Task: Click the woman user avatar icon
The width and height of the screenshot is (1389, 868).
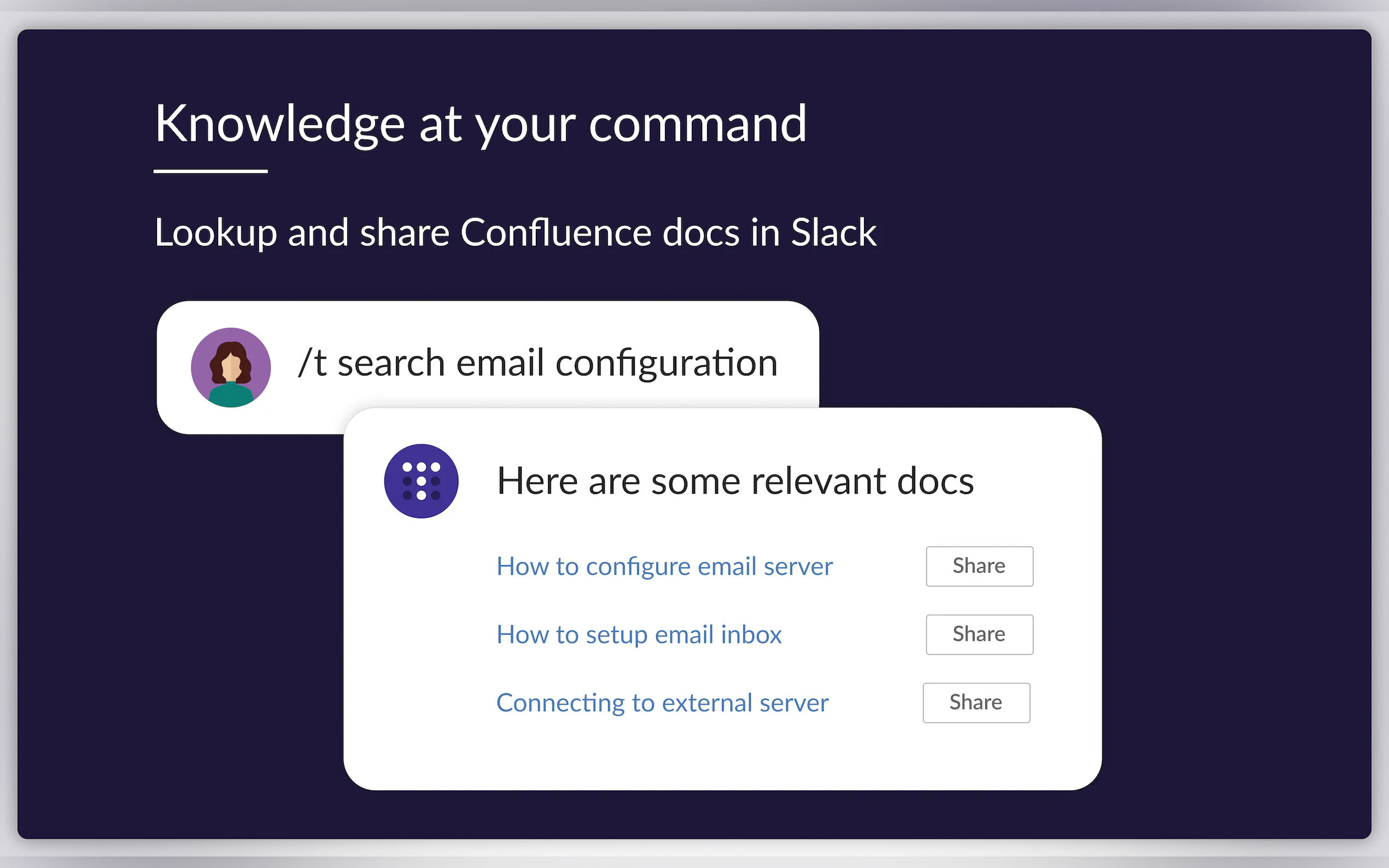Action: [231, 367]
